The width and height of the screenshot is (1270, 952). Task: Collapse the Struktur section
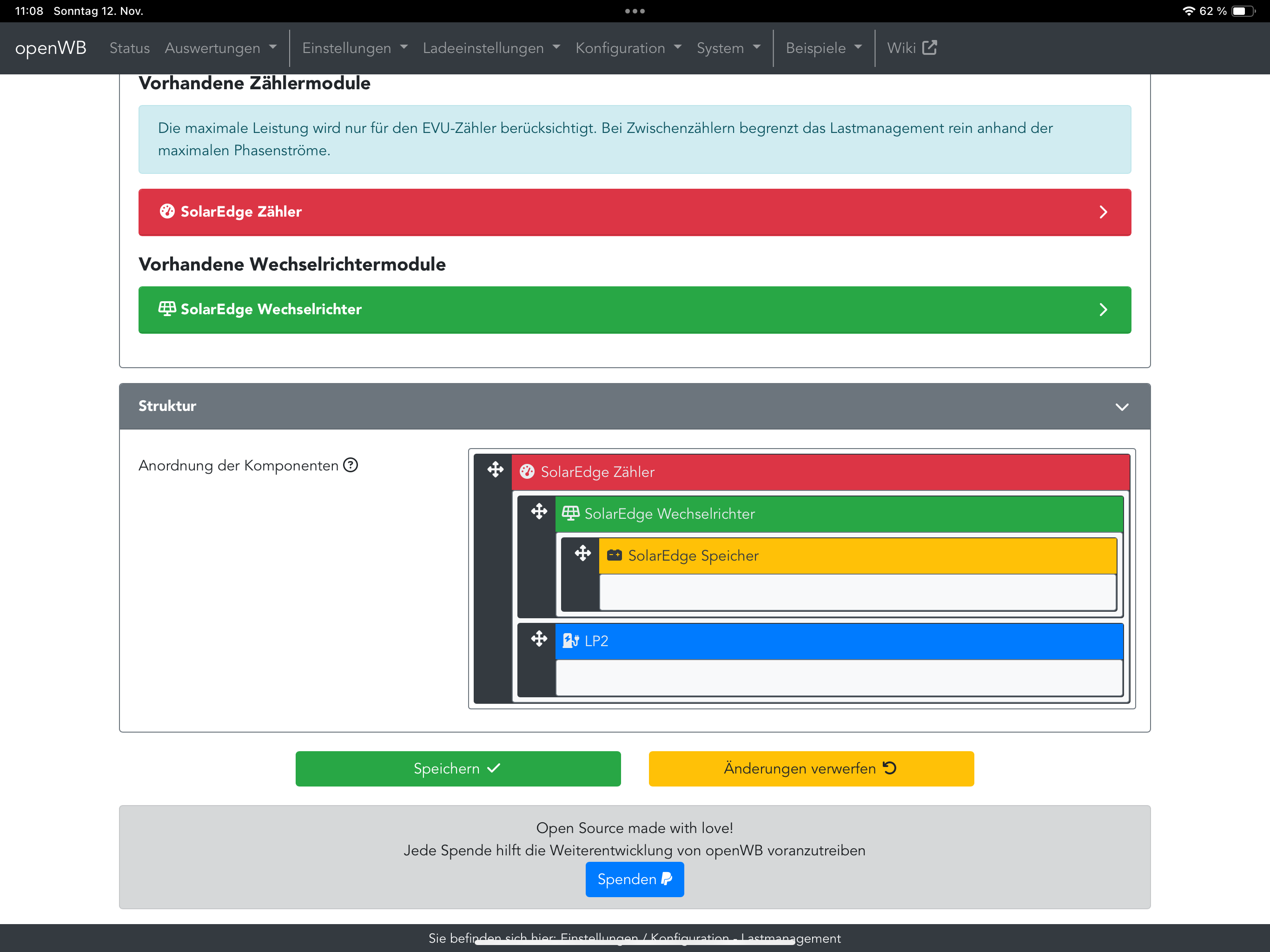1121,407
